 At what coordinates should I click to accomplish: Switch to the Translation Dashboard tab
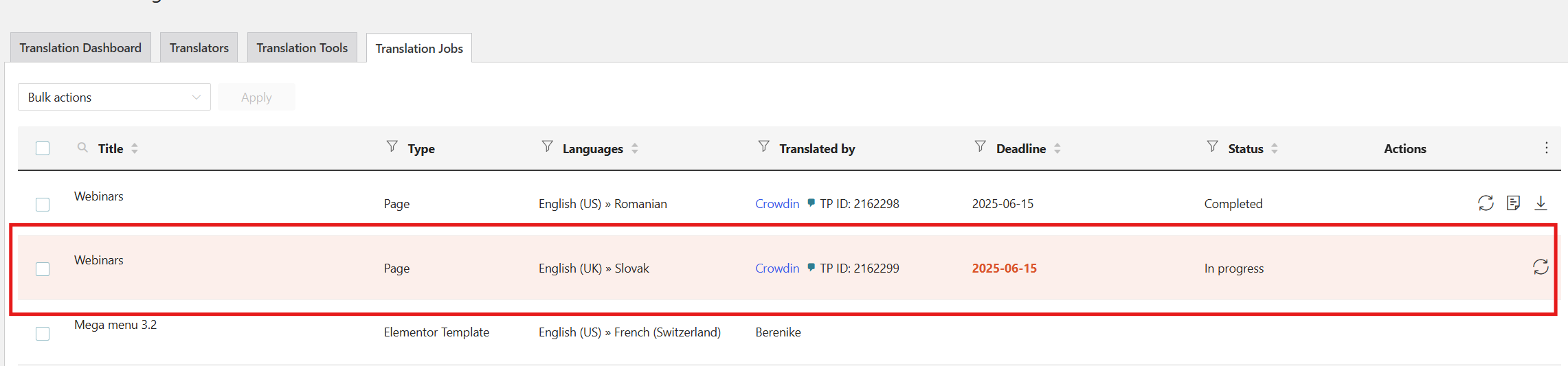(x=80, y=47)
